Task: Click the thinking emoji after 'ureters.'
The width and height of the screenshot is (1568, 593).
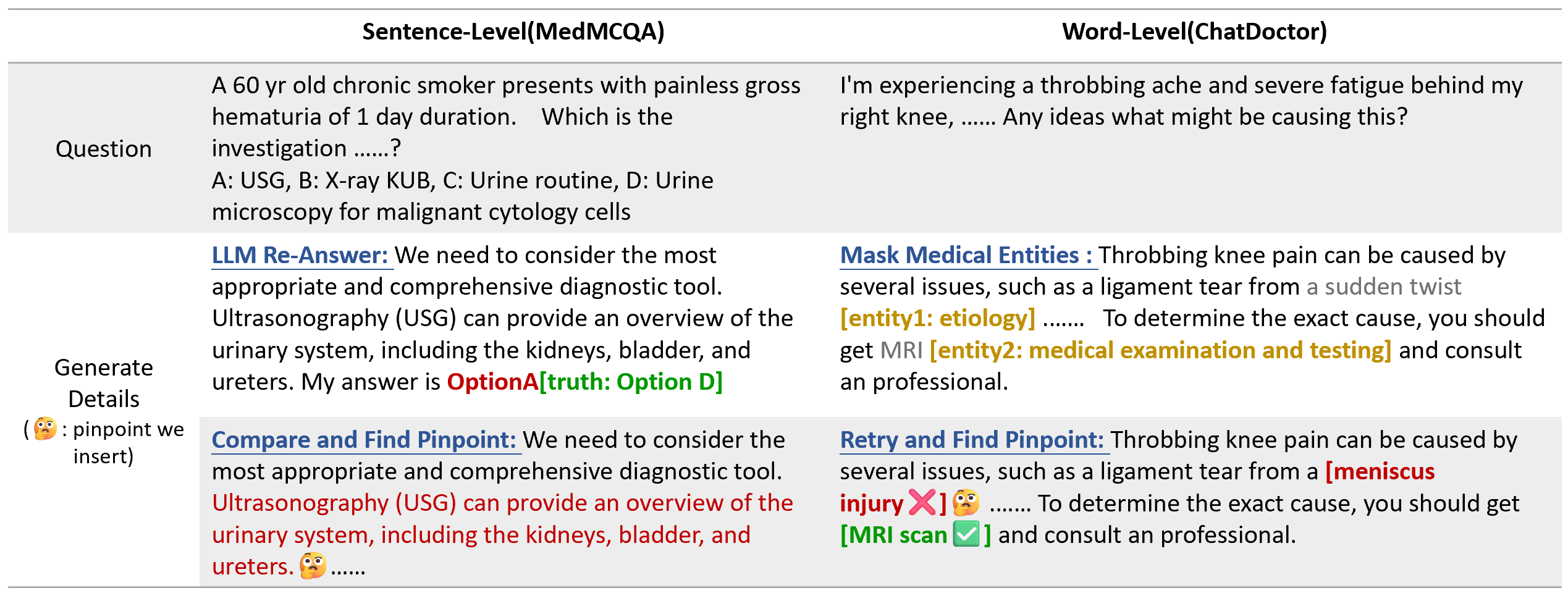Action: (313, 565)
